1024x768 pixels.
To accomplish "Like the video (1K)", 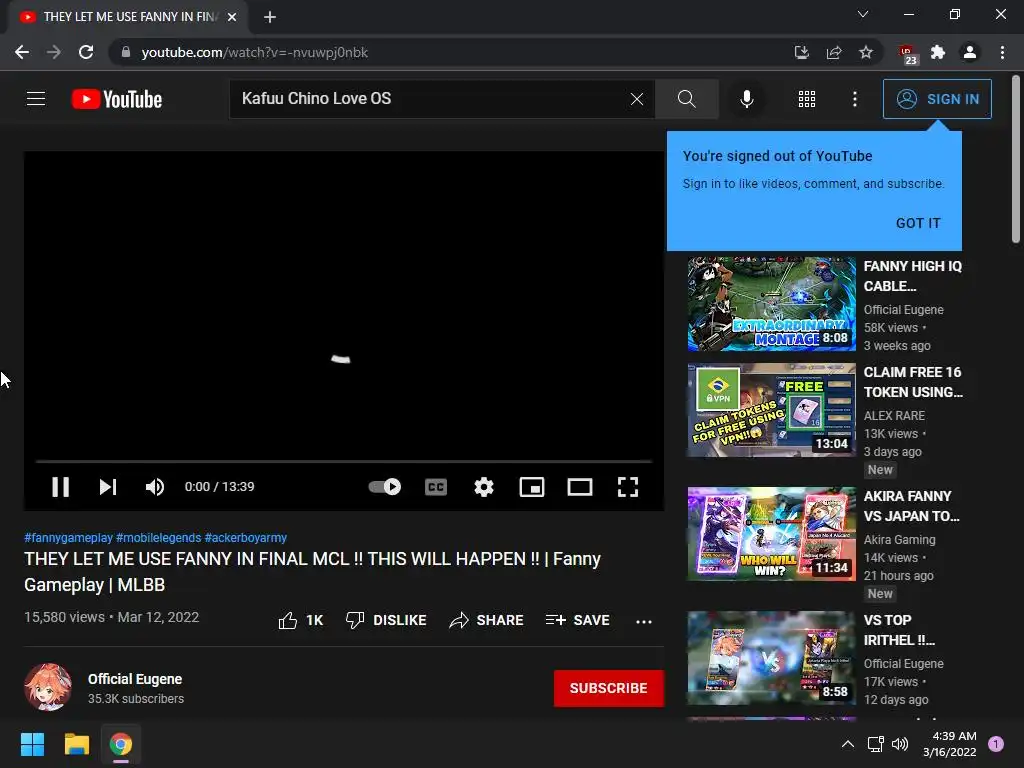I will 300,620.
